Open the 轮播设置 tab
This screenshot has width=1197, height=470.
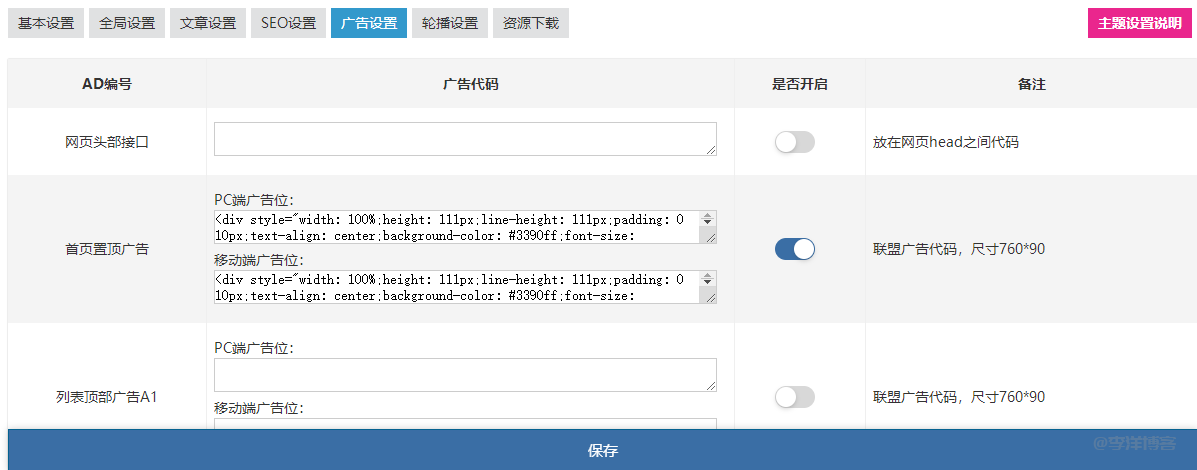[450, 23]
